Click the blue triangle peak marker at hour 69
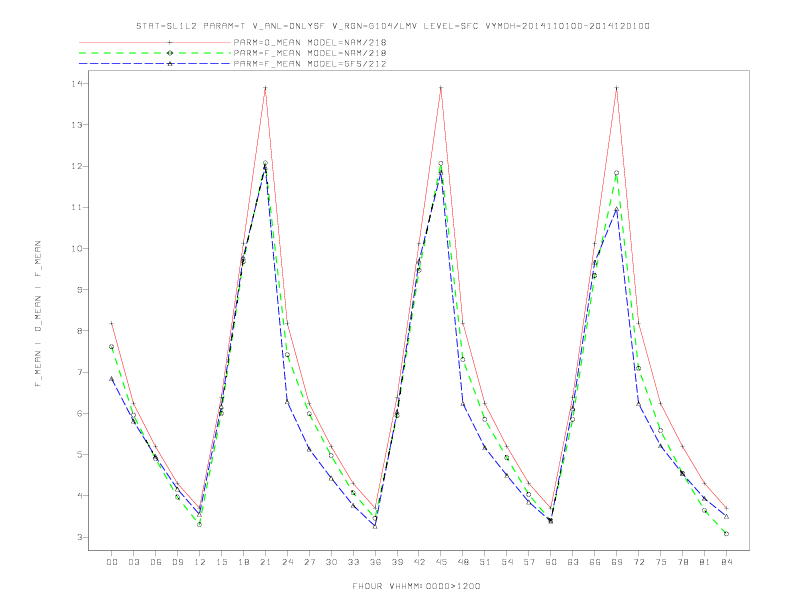Viewport: 792px width, 612px height. tap(617, 209)
